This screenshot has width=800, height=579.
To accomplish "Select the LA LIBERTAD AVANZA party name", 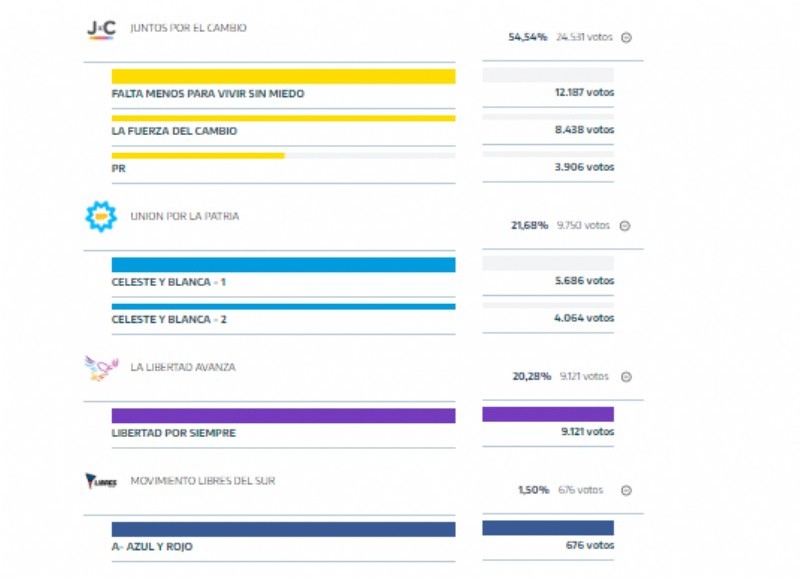I will 183,367.
